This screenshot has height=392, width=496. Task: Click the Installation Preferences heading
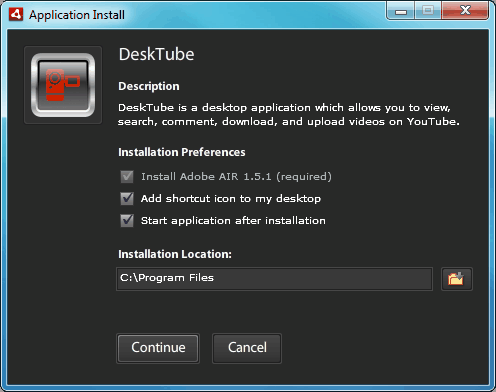pos(182,152)
